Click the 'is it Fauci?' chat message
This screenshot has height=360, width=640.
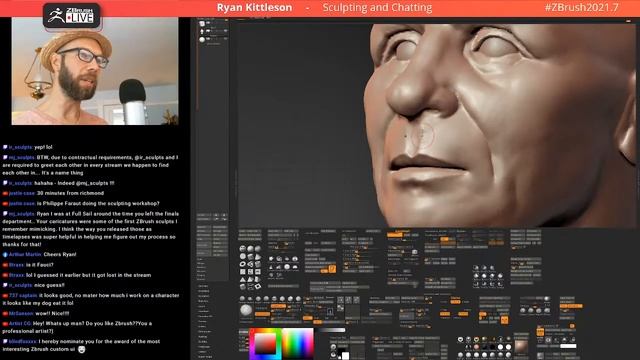point(40,264)
